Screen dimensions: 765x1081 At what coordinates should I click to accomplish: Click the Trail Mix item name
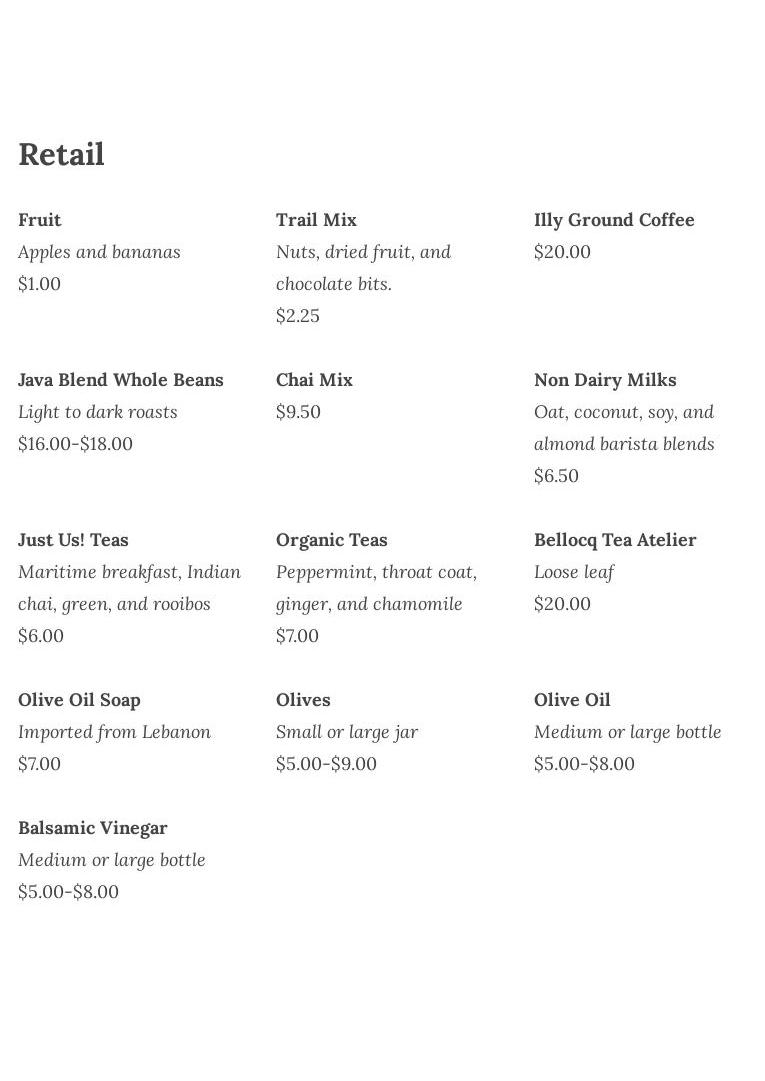[x=316, y=220]
